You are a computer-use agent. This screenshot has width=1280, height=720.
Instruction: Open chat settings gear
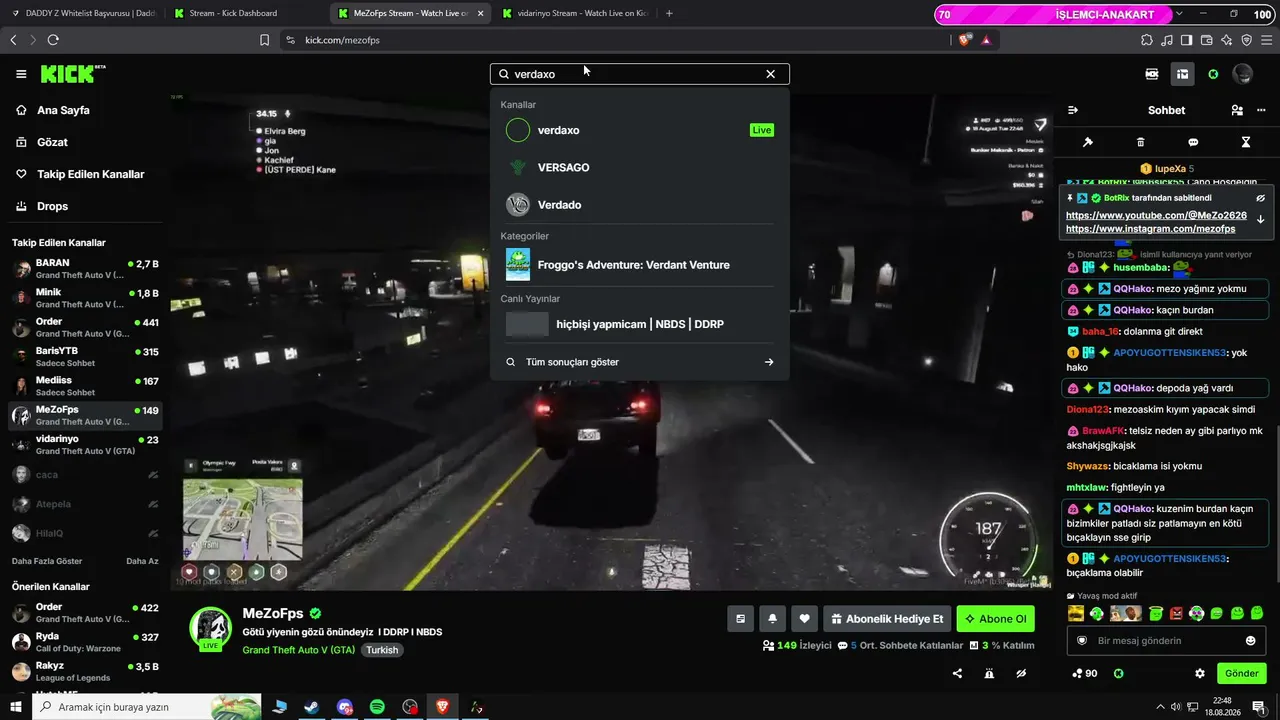(1200, 673)
